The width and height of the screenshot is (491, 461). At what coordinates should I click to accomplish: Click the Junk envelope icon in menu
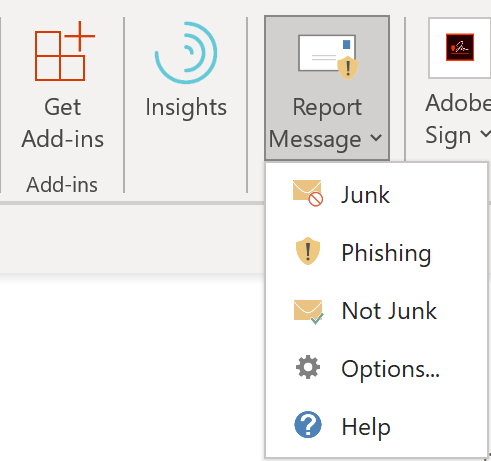(x=308, y=193)
